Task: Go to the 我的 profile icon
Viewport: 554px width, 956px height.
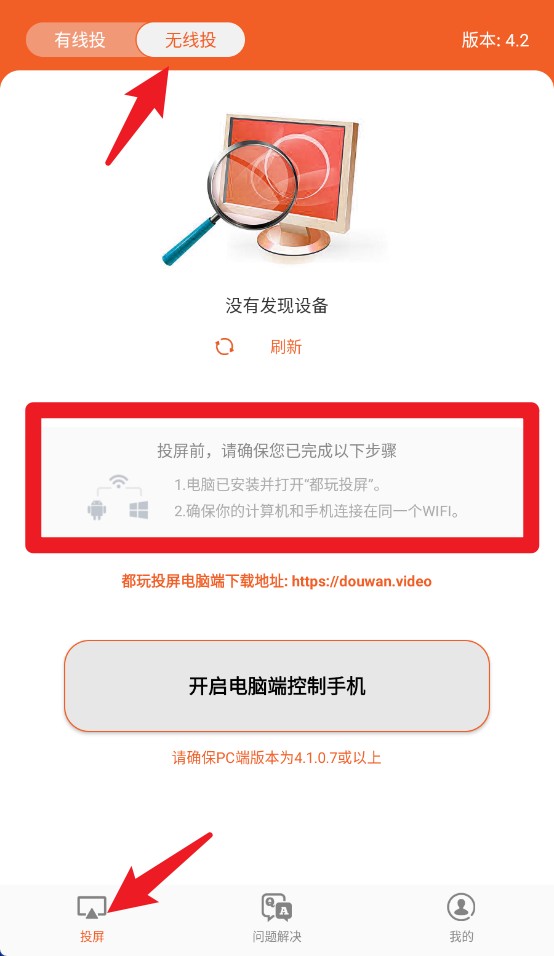Action: [461, 907]
